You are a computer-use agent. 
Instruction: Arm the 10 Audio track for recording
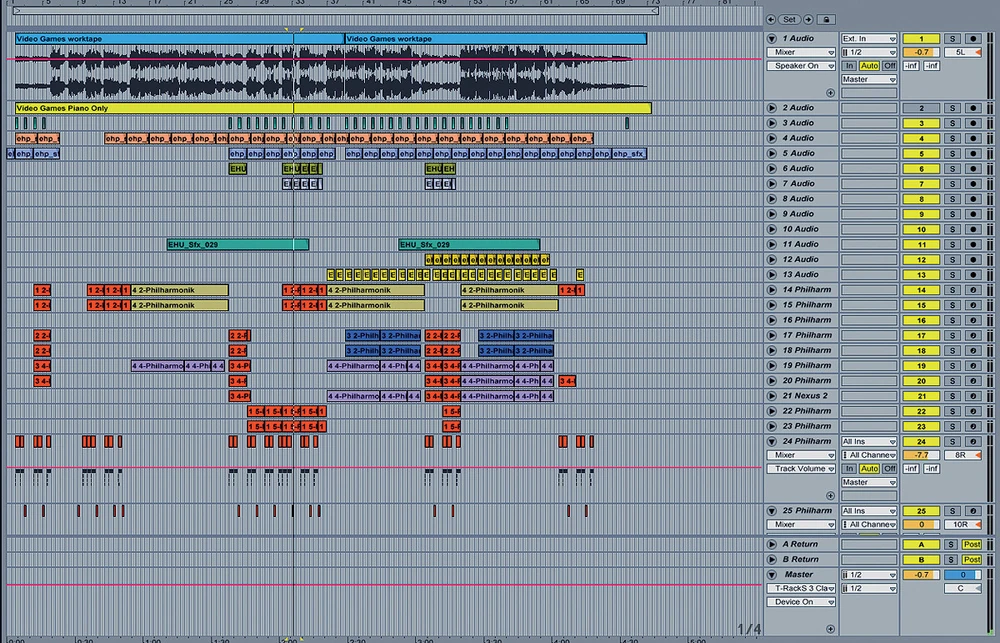(973, 229)
